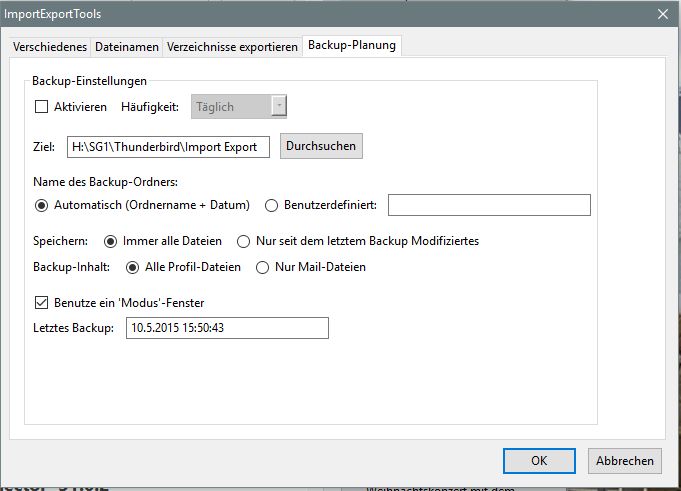Click the Backup-Planung tab
681x491 pixels.
tap(352, 45)
